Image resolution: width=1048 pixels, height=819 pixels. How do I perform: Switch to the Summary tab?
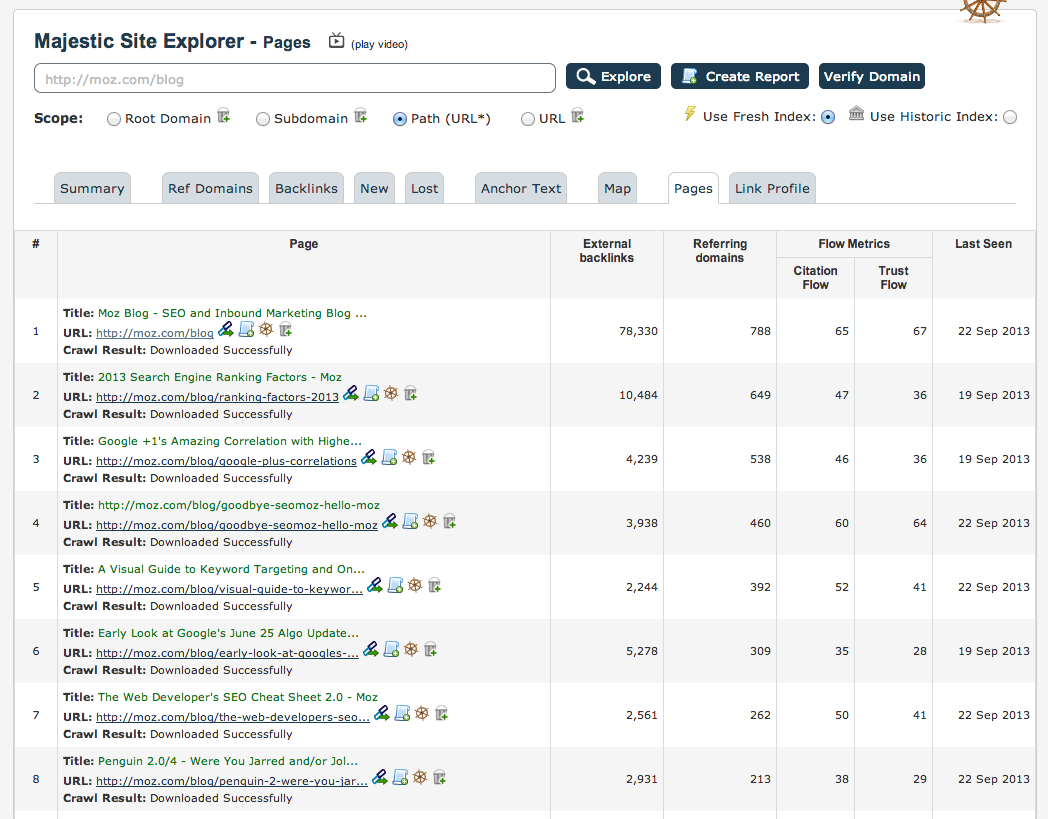(92, 188)
